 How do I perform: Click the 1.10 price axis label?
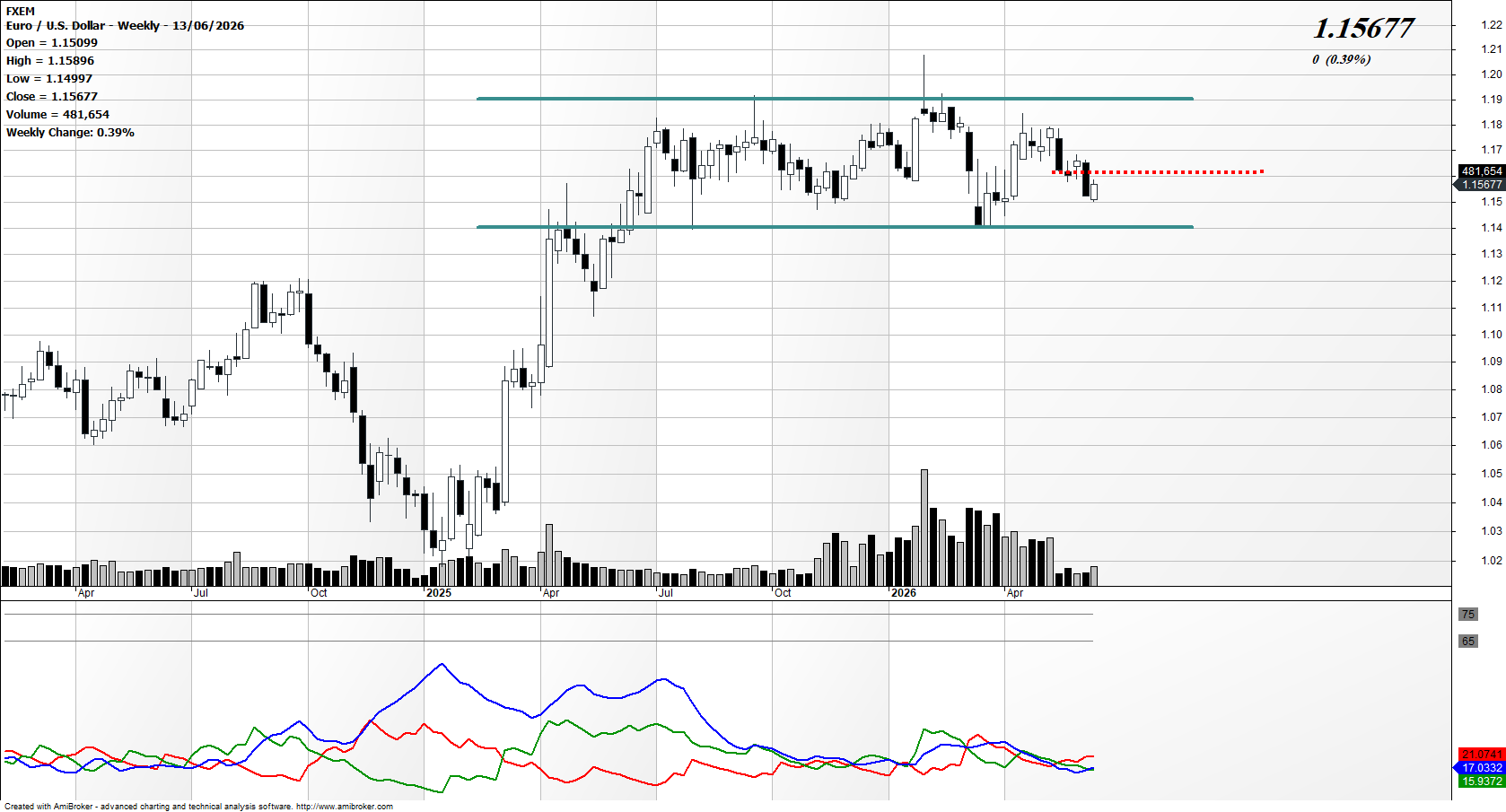coord(1491,335)
